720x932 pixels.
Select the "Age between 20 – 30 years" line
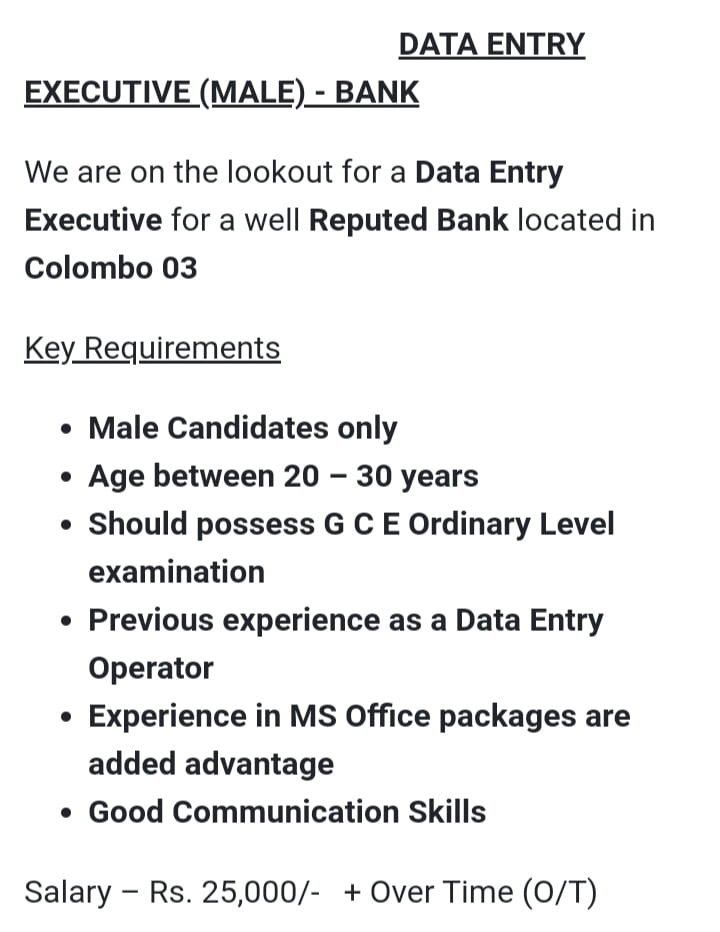pyautogui.click(x=283, y=476)
